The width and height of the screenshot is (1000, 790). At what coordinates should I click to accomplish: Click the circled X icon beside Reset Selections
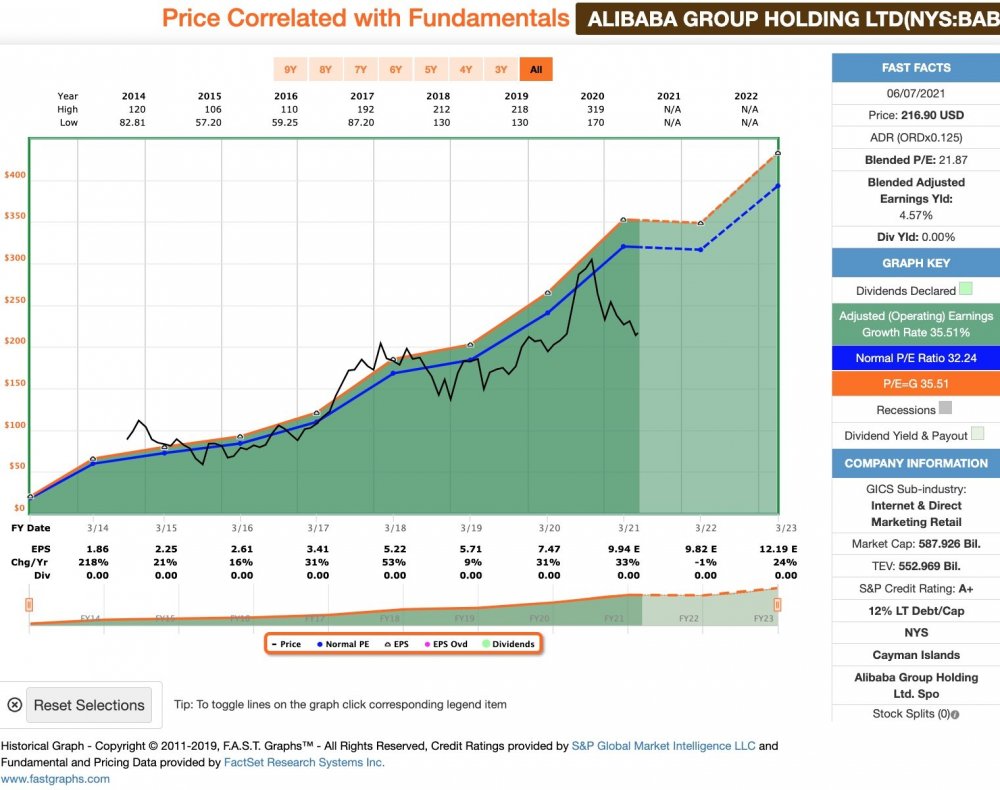tap(14, 705)
